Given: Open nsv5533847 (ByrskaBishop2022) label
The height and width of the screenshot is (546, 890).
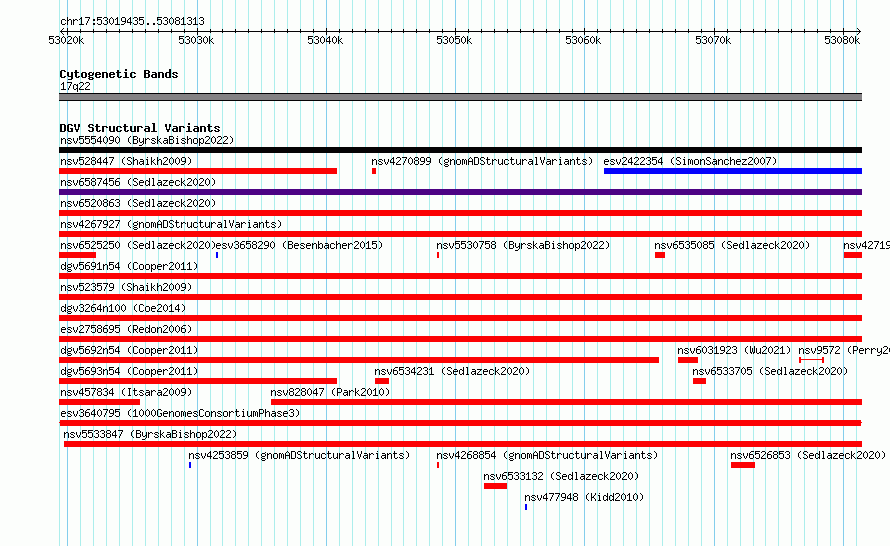Looking at the screenshot, I should [x=150, y=434].
